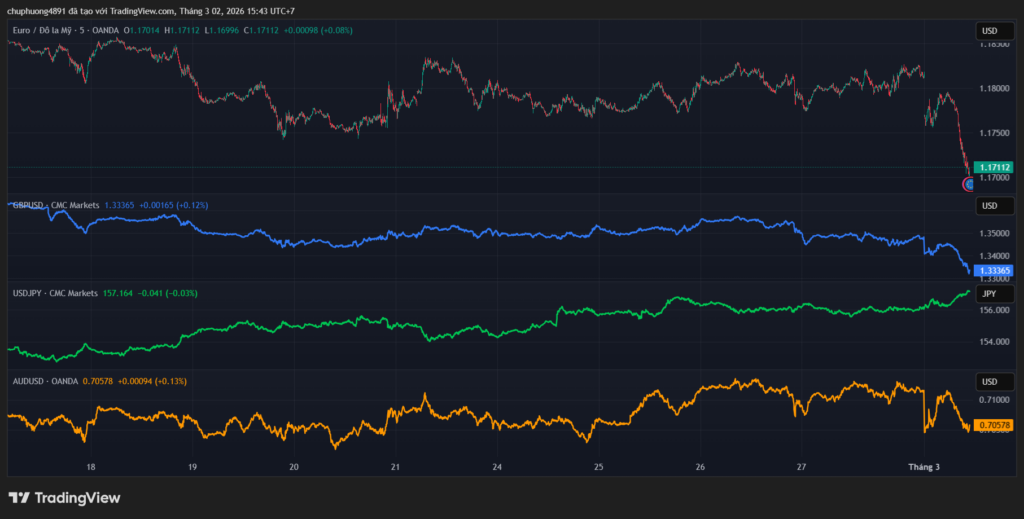Select the AUDUSD OANDA legend label
The image size is (1024, 519).
tap(45, 381)
